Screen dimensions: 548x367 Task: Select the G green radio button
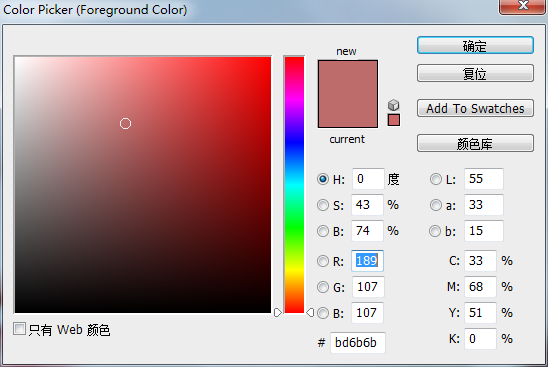pyautogui.click(x=323, y=287)
